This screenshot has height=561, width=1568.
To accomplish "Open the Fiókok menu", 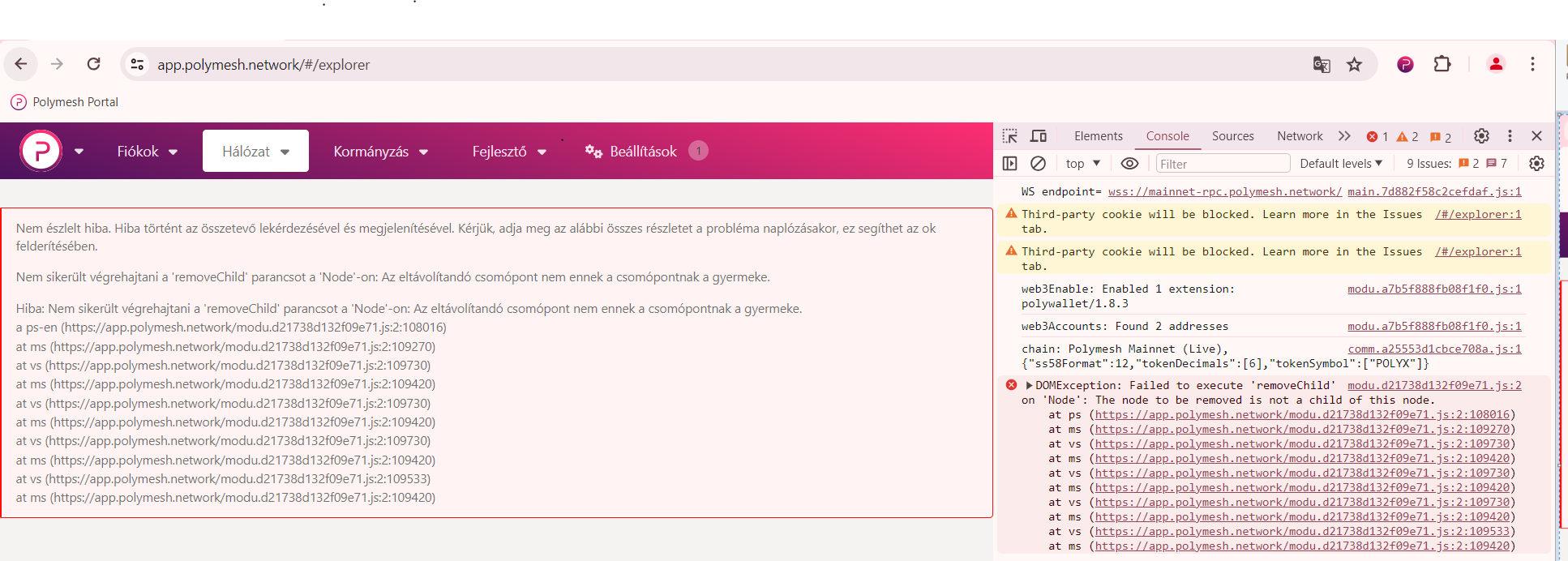I will pos(147,152).
